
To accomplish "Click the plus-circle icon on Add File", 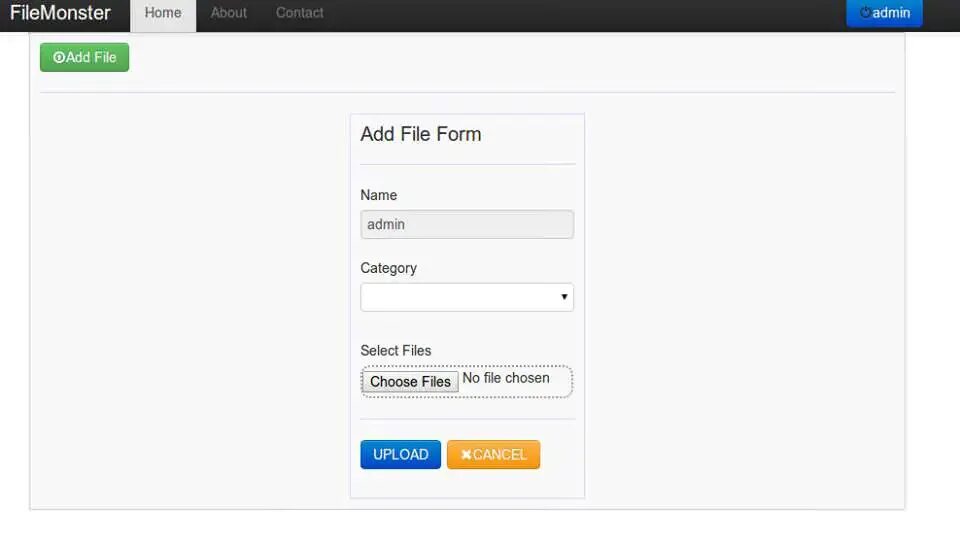I will pyautogui.click(x=59, y=58).
